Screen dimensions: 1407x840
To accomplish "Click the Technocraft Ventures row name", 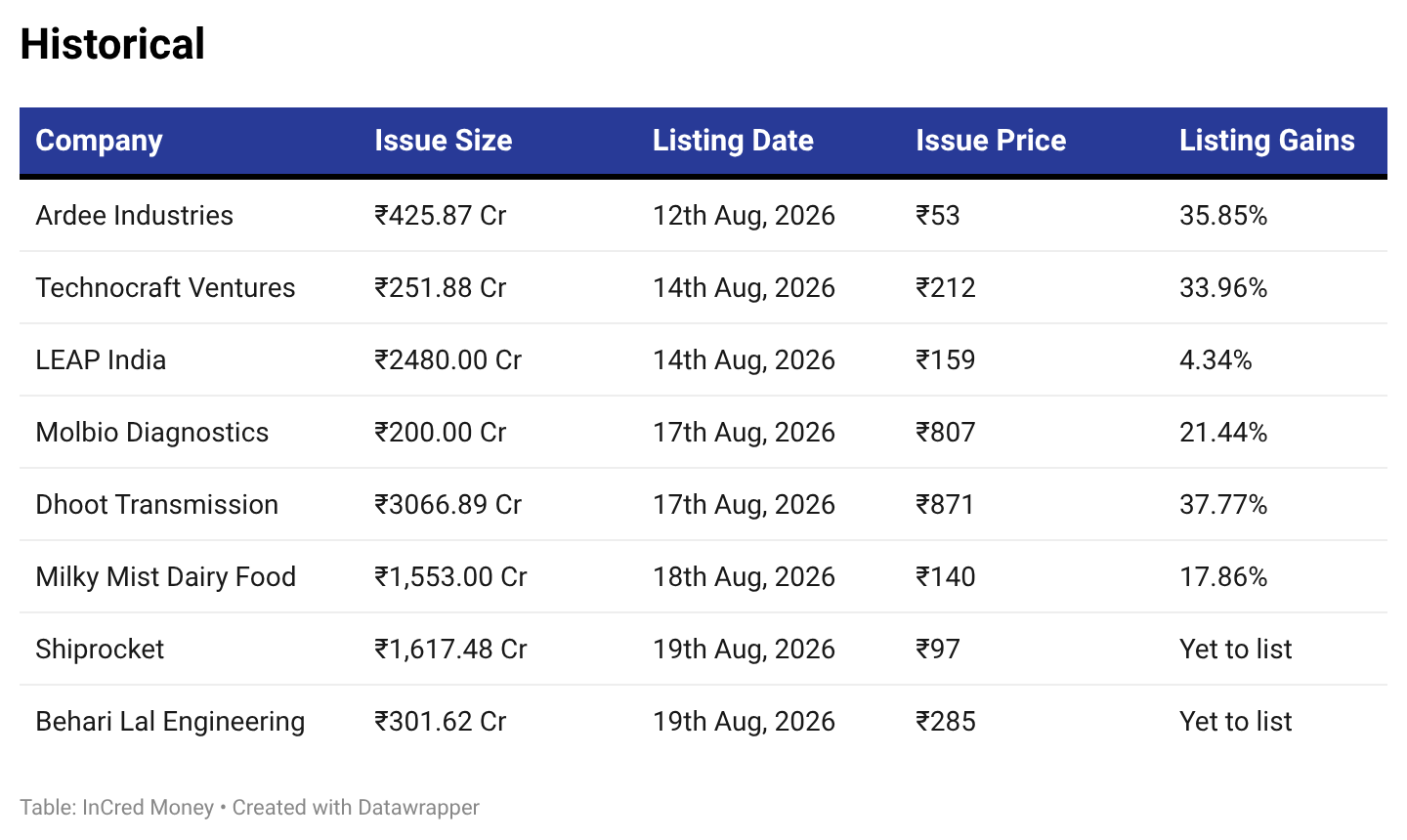I will coord(165,287).
